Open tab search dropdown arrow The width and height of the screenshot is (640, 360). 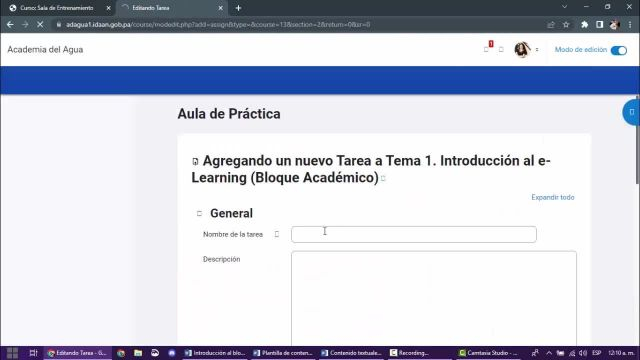pyautogui.click(x=564, y=7)
